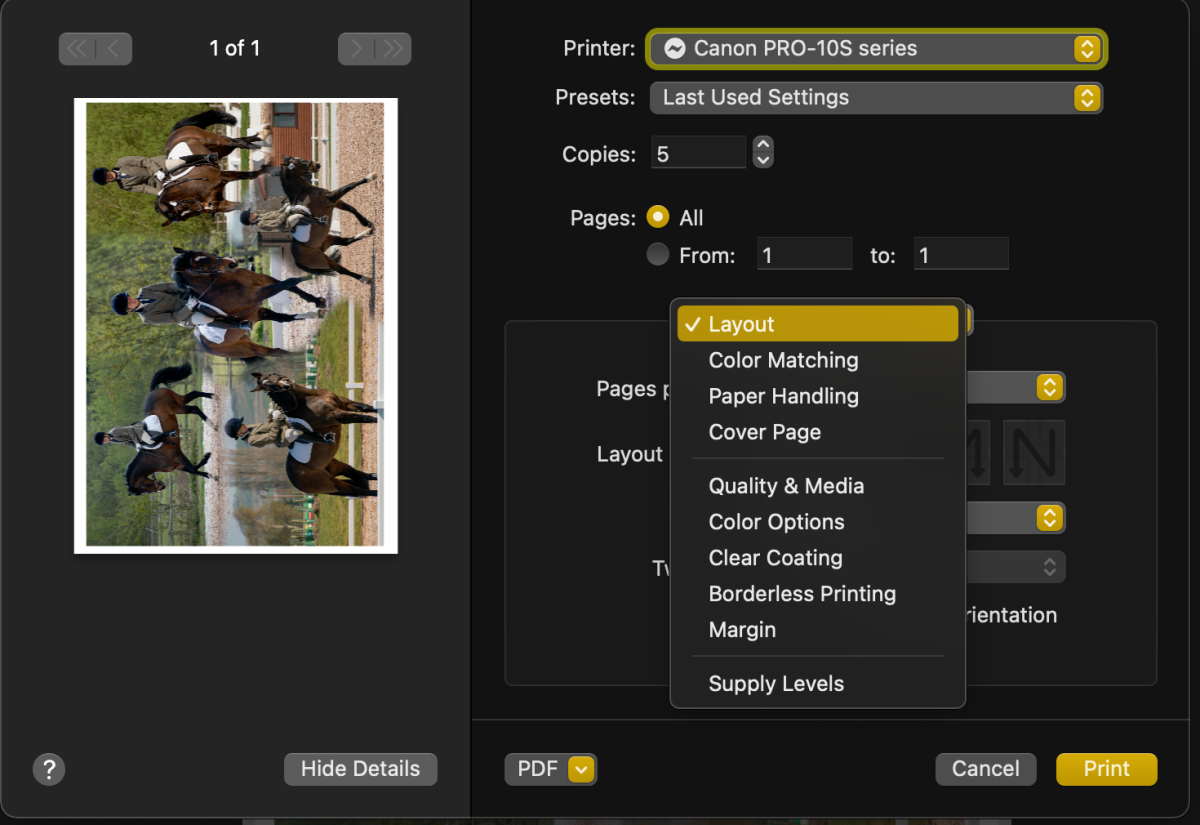Viewport: 1200px width, 825px height.
Task: Go to previous page in preview
Action: click(x=113, y=49)
